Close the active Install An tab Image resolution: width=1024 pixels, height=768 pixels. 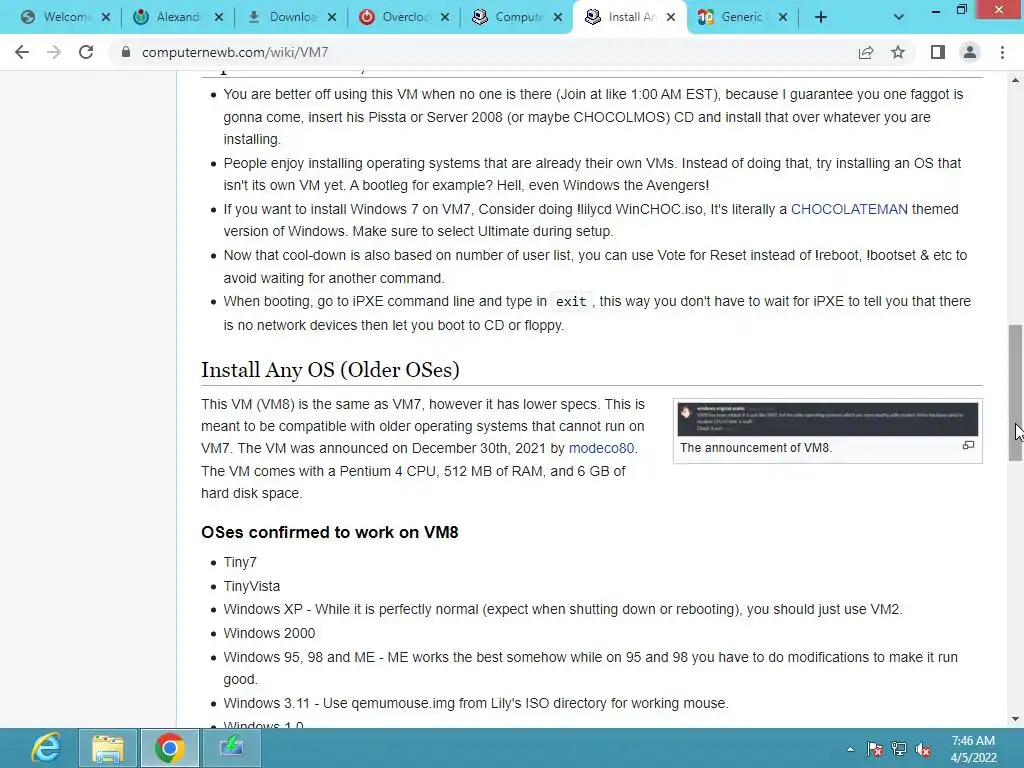pyautogui.click(x=671, y=18)
